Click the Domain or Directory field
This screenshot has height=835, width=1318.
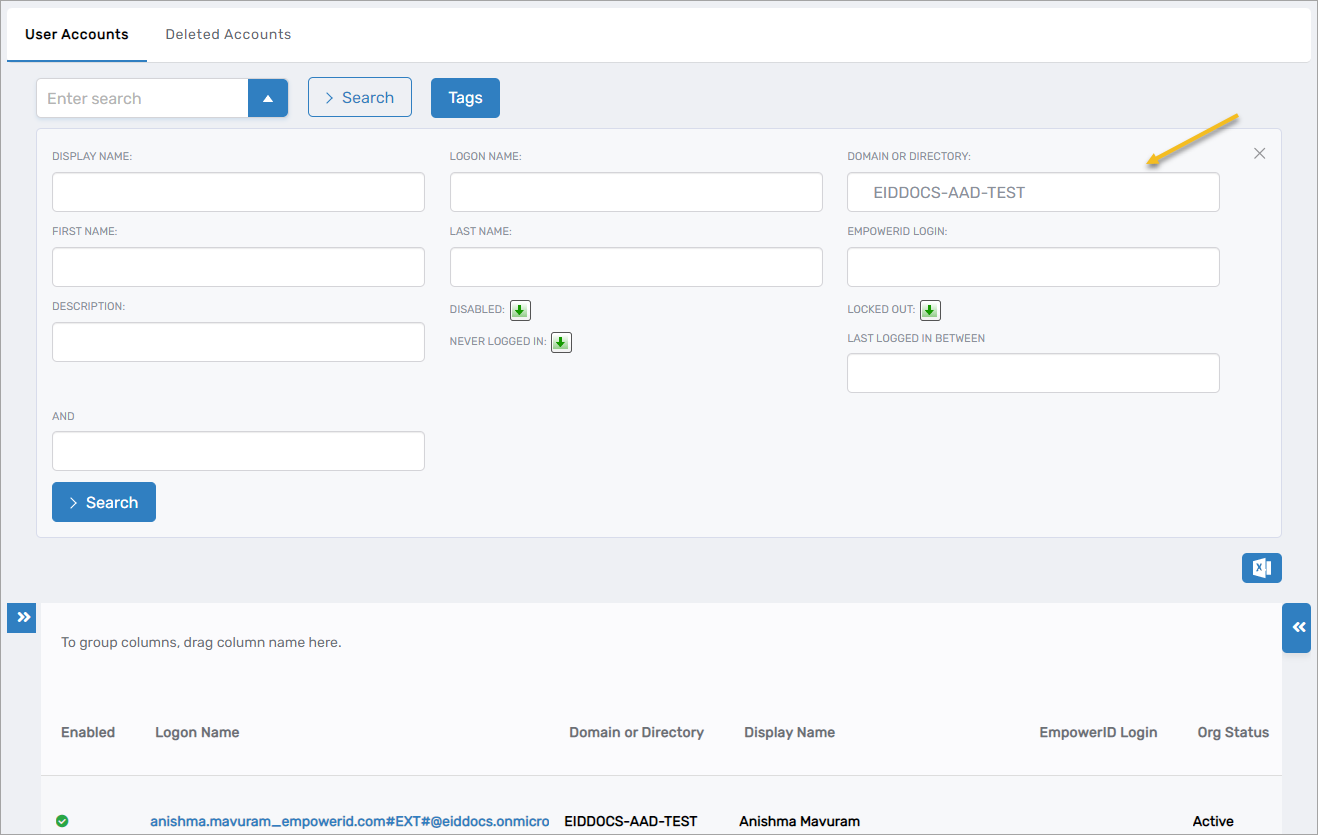point(1032,192)
